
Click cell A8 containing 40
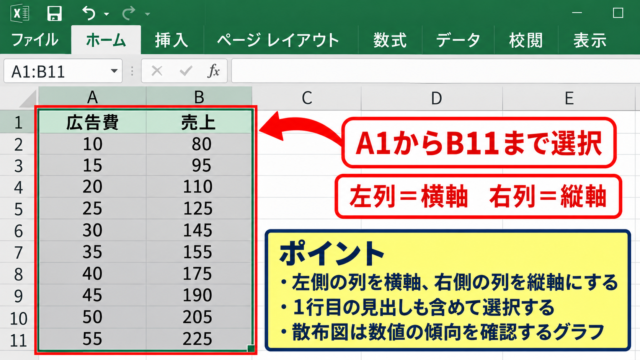click(x=93, y=274)
